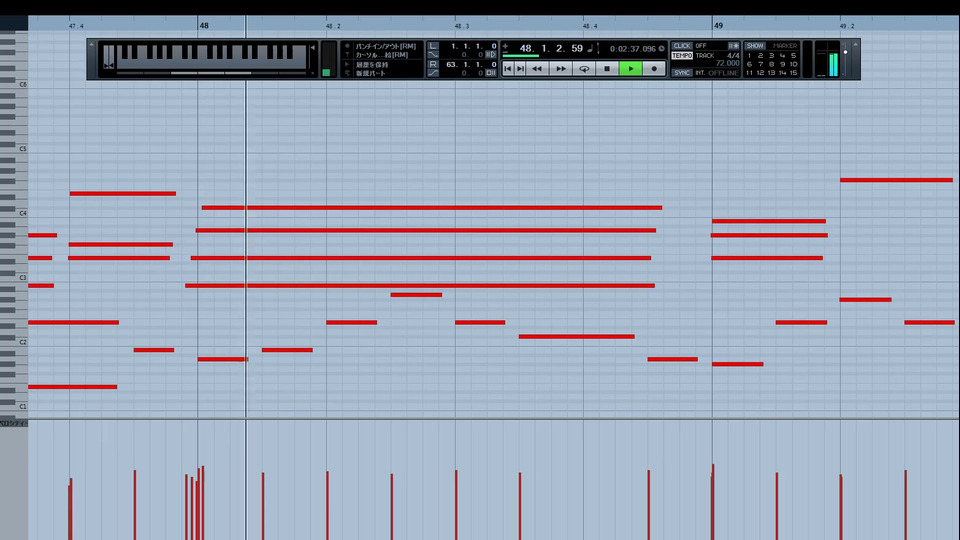Go to the previous marker in transport
This screenshot has width=960, height=540.
coord(508,69)
